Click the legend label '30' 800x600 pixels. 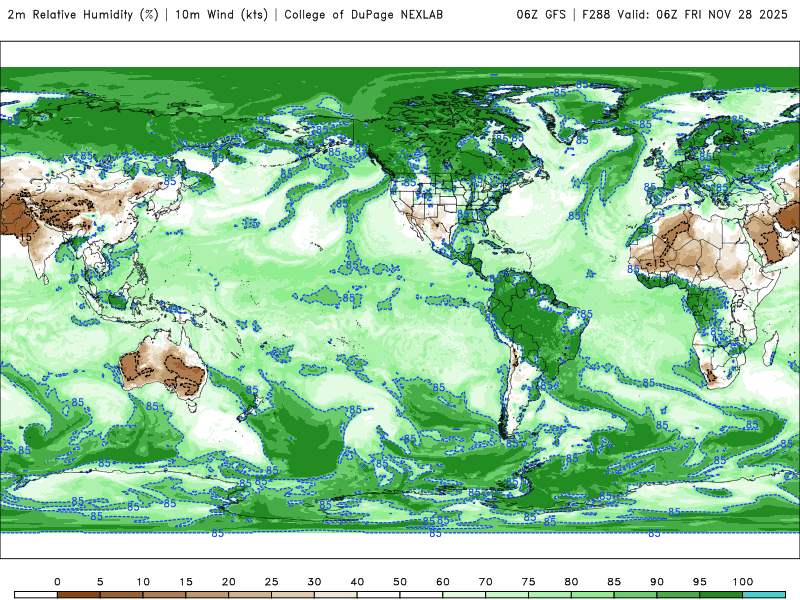coord(314,582)
